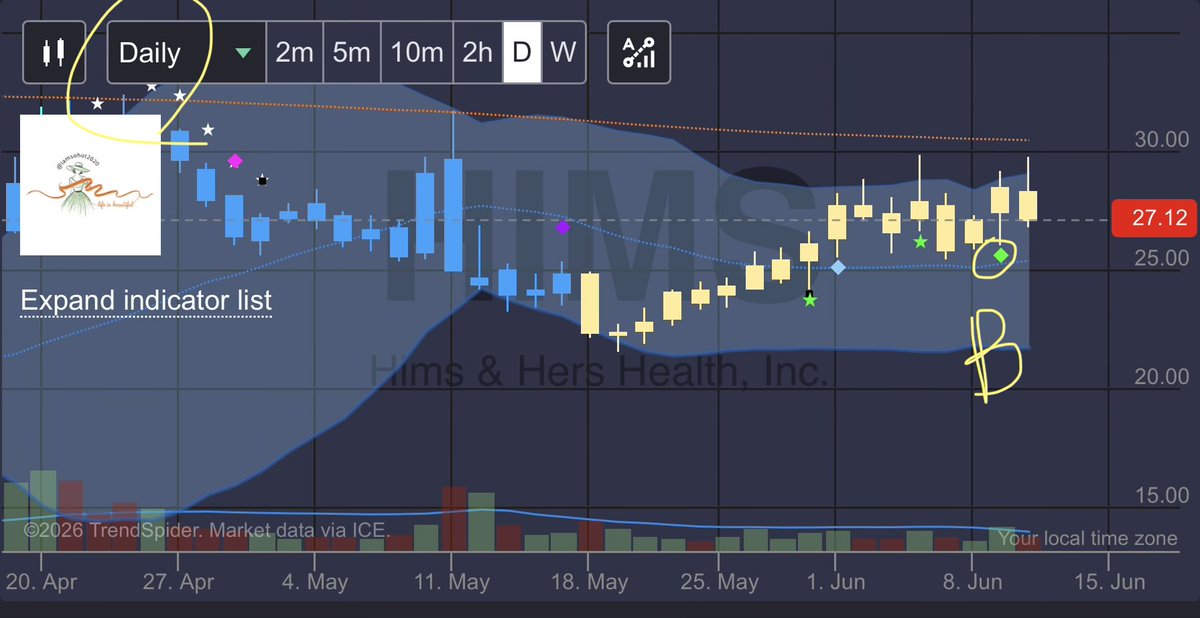
Task: Click the 20. Apr date label
Action: tap(39, 581)
